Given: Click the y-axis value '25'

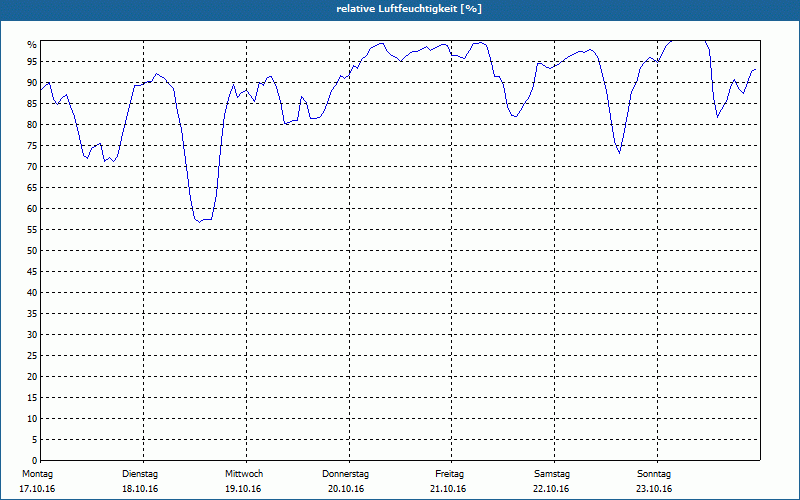Looking at the screenshot, I should pos(32,356).
